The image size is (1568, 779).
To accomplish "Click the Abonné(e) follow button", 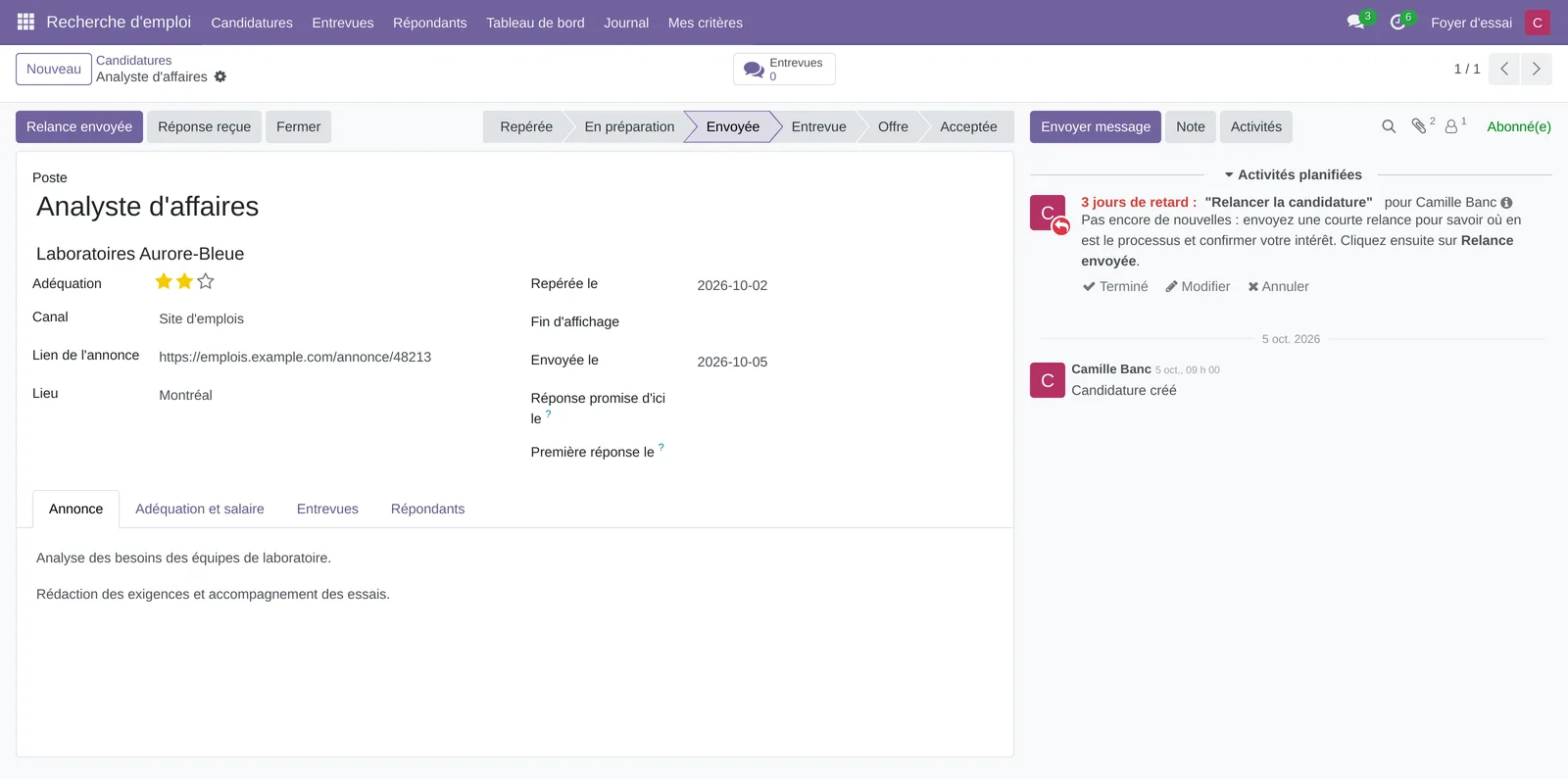I will (x=1519, y=126).
